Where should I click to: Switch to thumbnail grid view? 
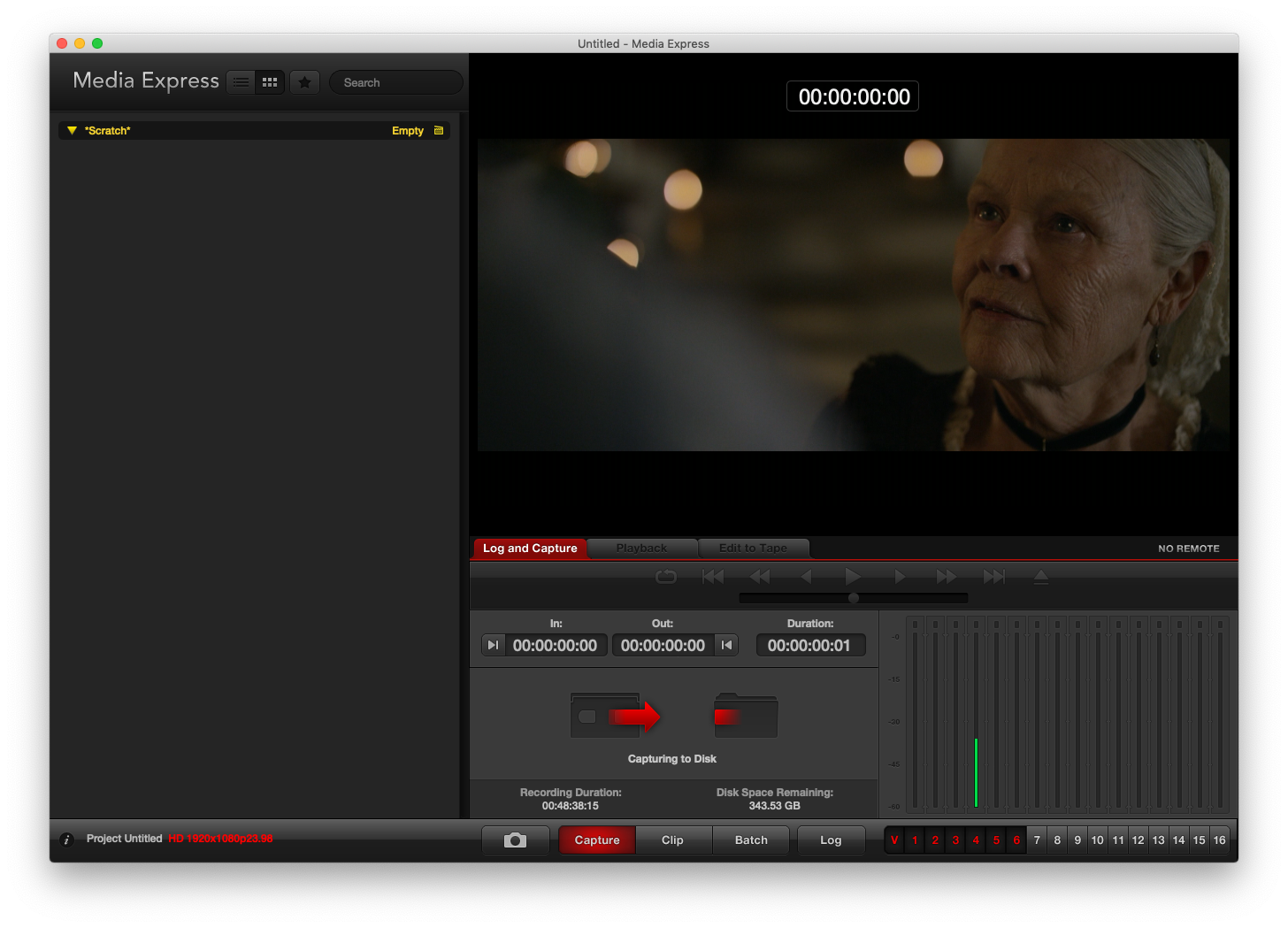(270, 82)
